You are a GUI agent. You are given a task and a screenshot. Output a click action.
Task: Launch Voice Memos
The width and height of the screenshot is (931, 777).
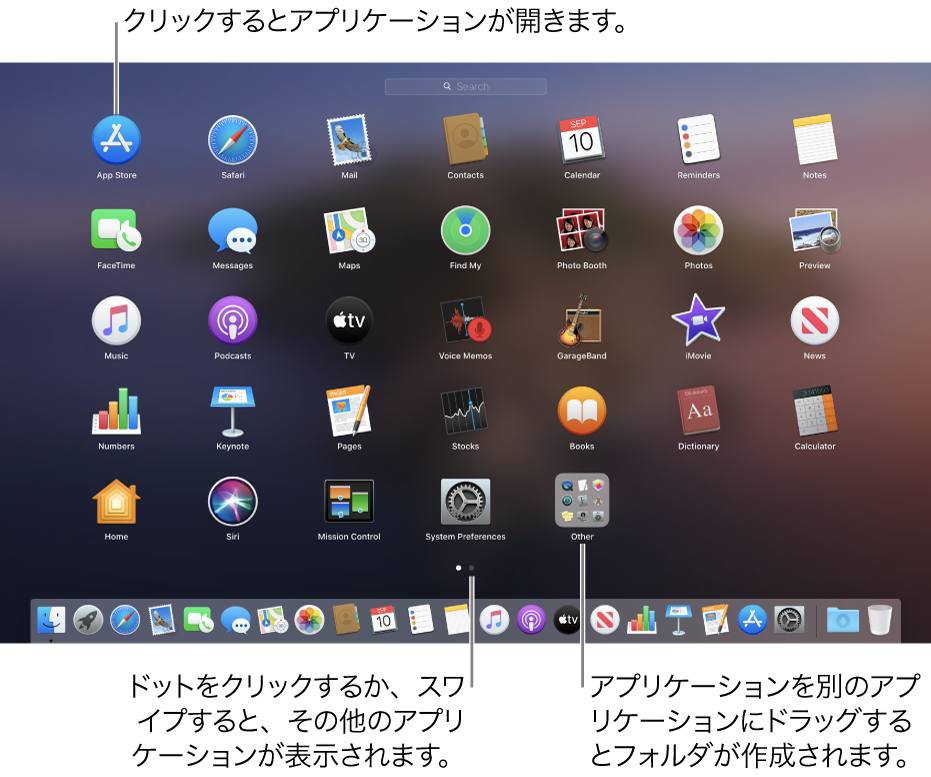click(466, 321)
